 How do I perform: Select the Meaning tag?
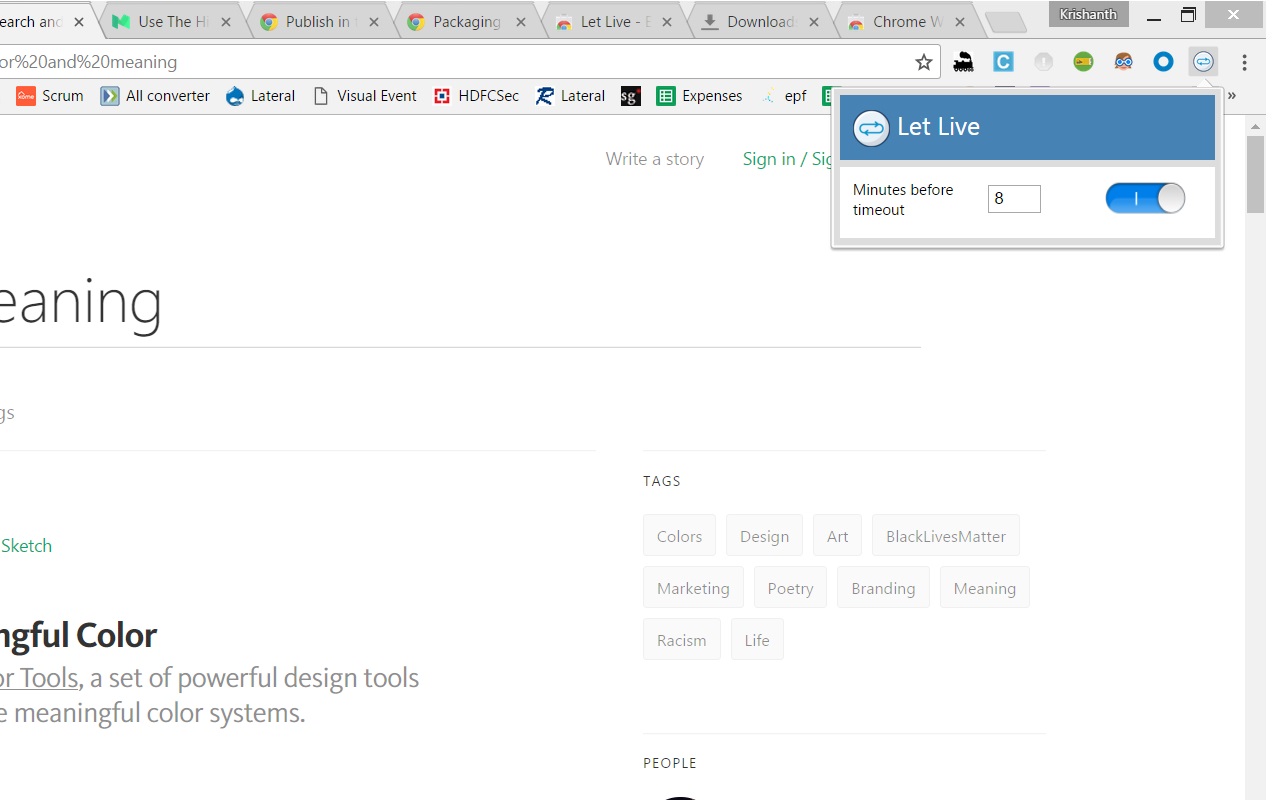pos(985,588)
